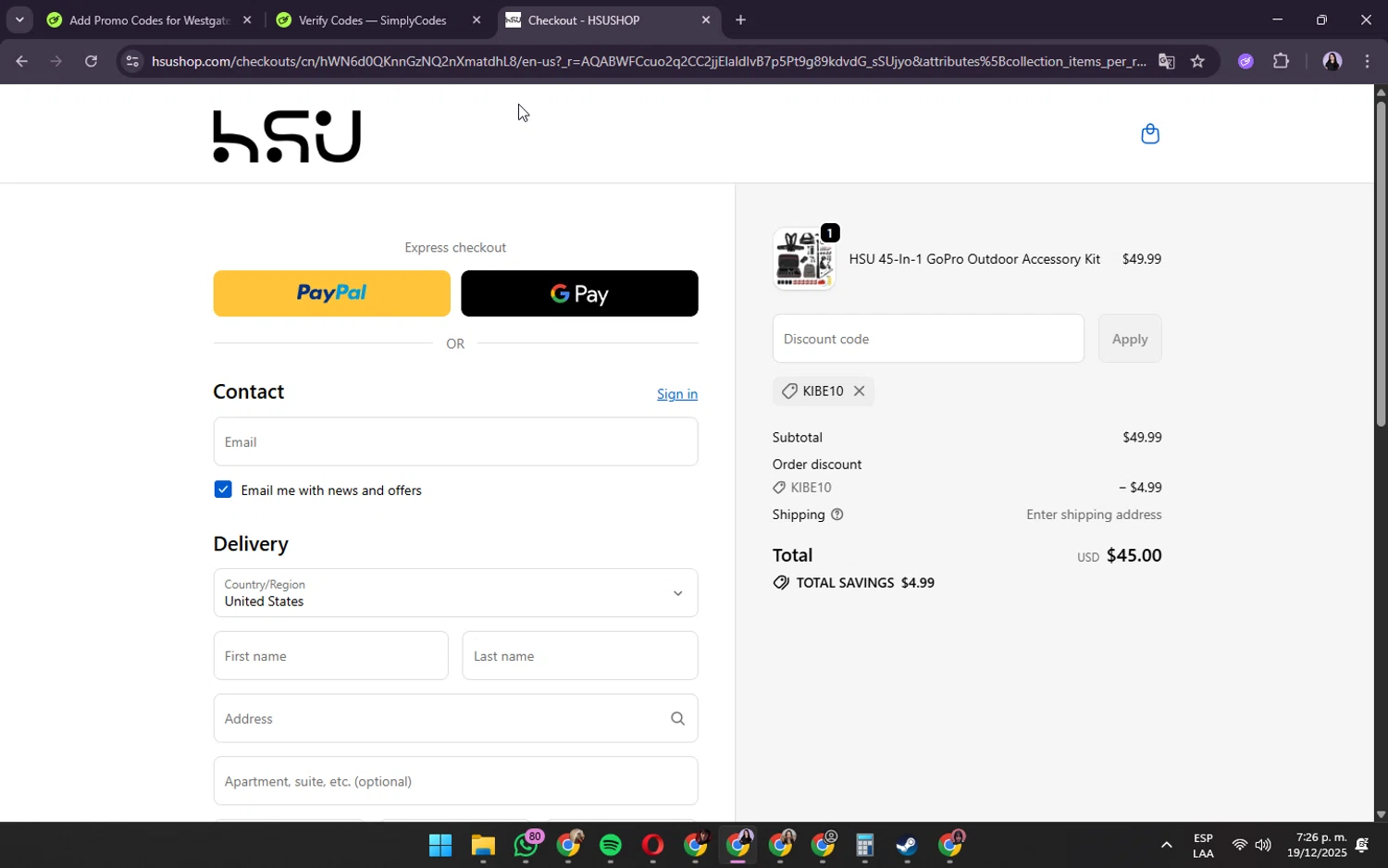Viewport: 1388px width, 868px height.
Task: Switch to the Verify Codes — SimplyCodes tab
Action: 372,19
